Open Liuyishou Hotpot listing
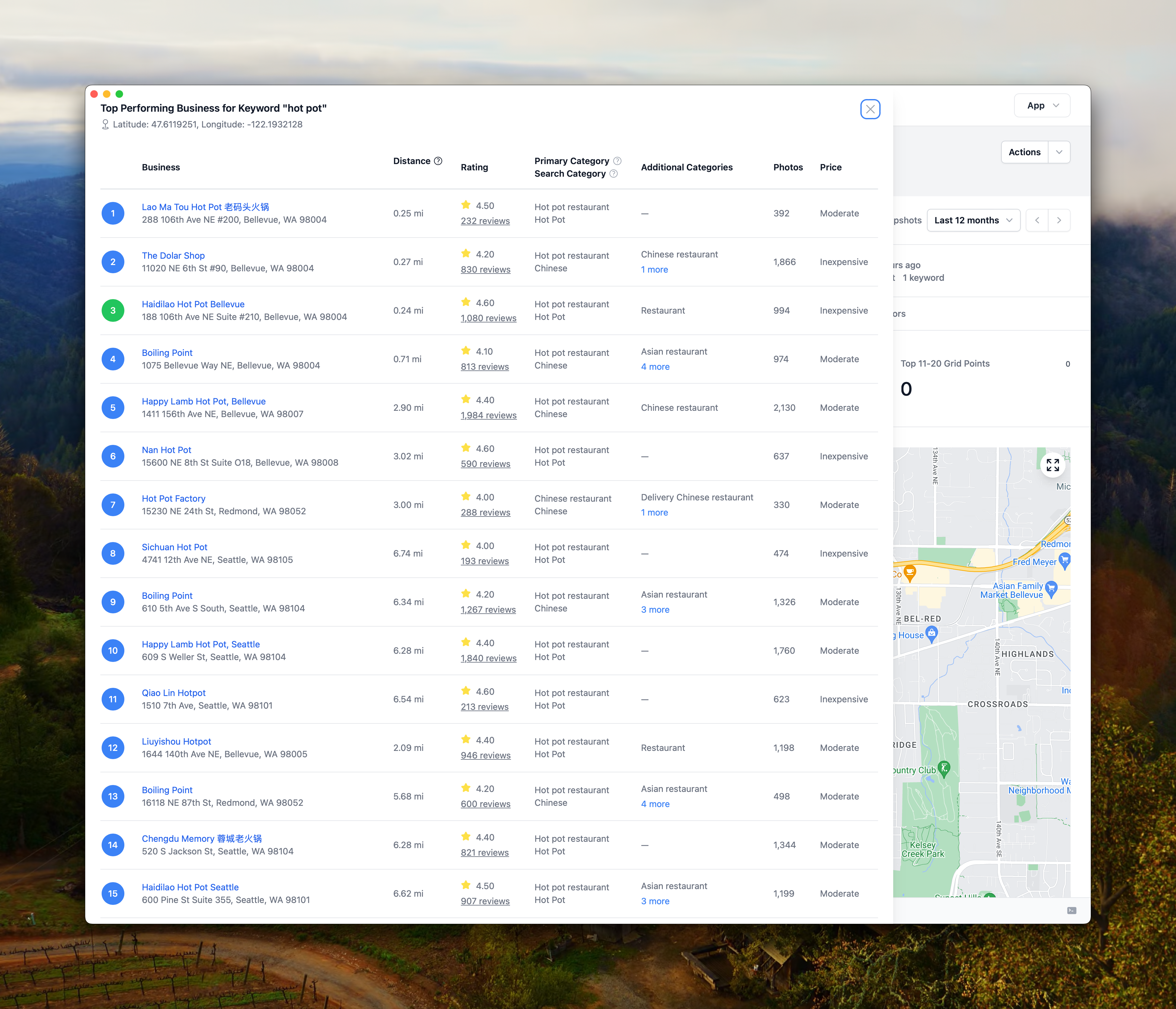Viewport: 1176px width, 1009px height. point(176,741)
